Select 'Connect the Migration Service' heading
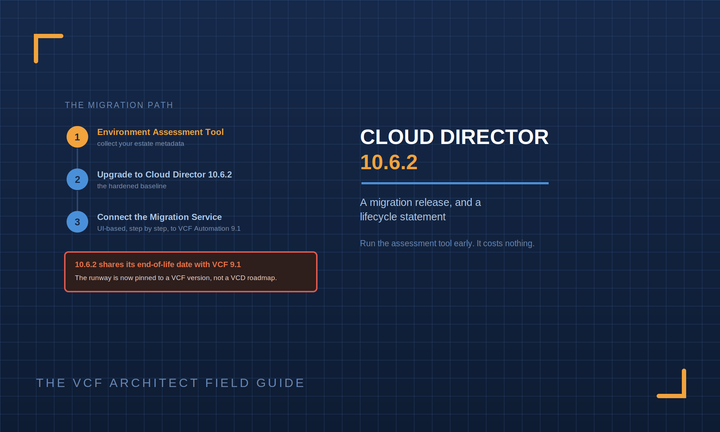720x432 pixels. 159,217
